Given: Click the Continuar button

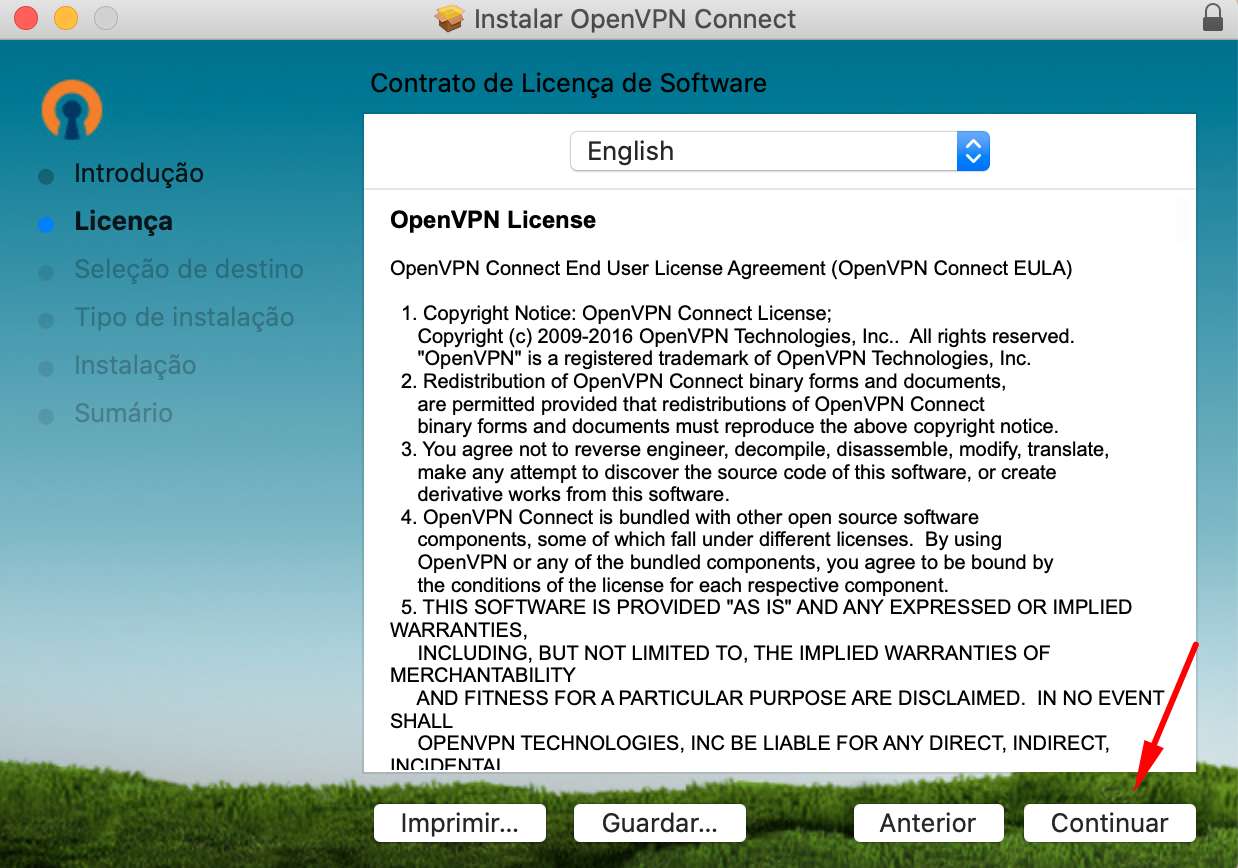Looking at the screenshot, I should [x=1109, y=823].
